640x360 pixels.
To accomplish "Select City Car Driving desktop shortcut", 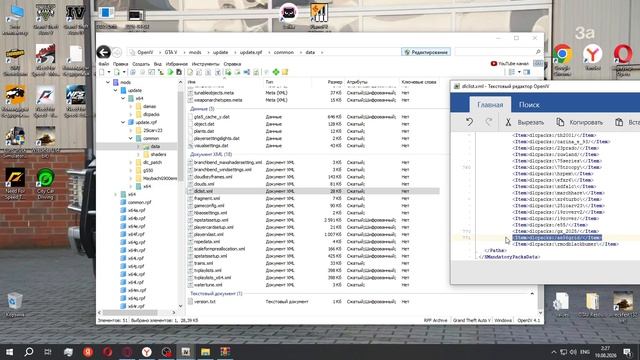I will tap(45, 184).
